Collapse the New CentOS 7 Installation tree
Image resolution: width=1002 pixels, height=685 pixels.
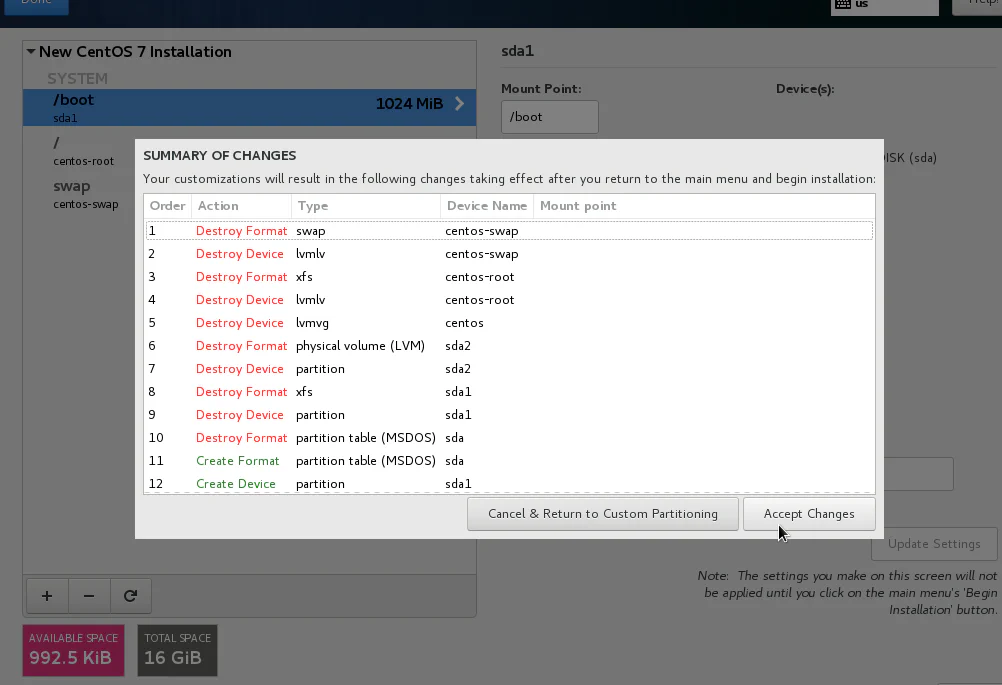click(x=31, y=52)
